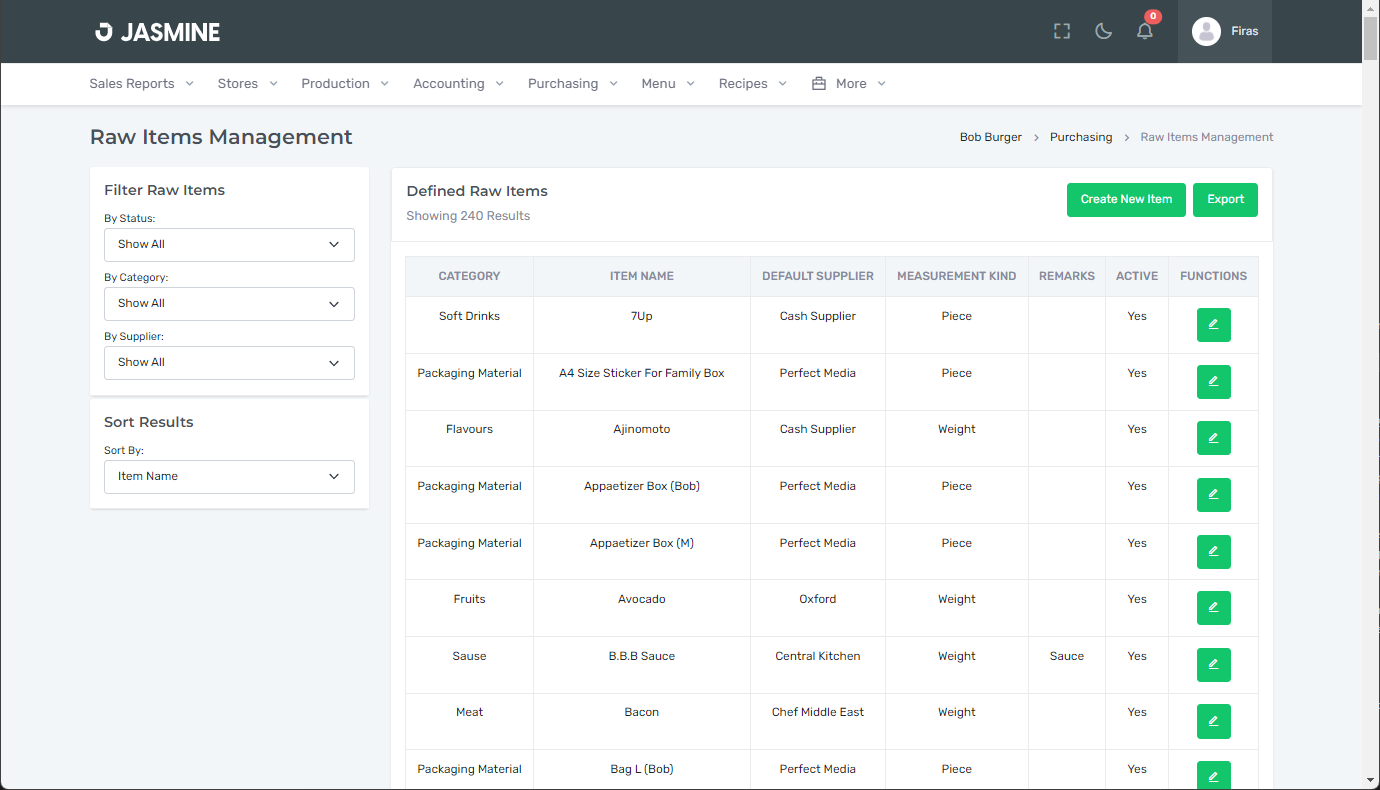Open the Sales Reports menu
The height and width of the screenshot is (790, 1380).
141,84
